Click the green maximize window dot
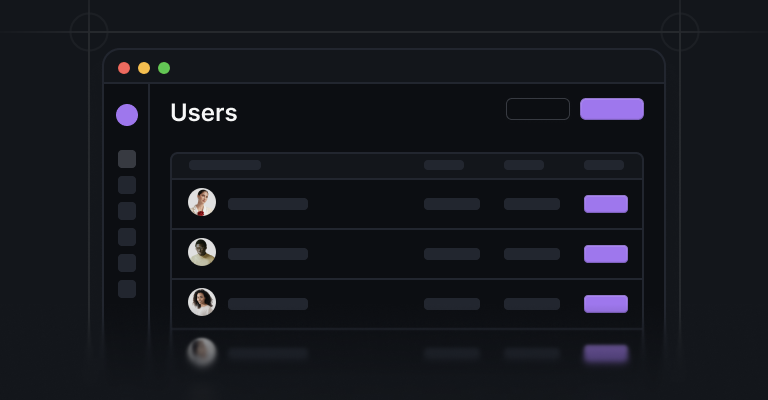This screenshot has width=768, height=400. (164, 68)
